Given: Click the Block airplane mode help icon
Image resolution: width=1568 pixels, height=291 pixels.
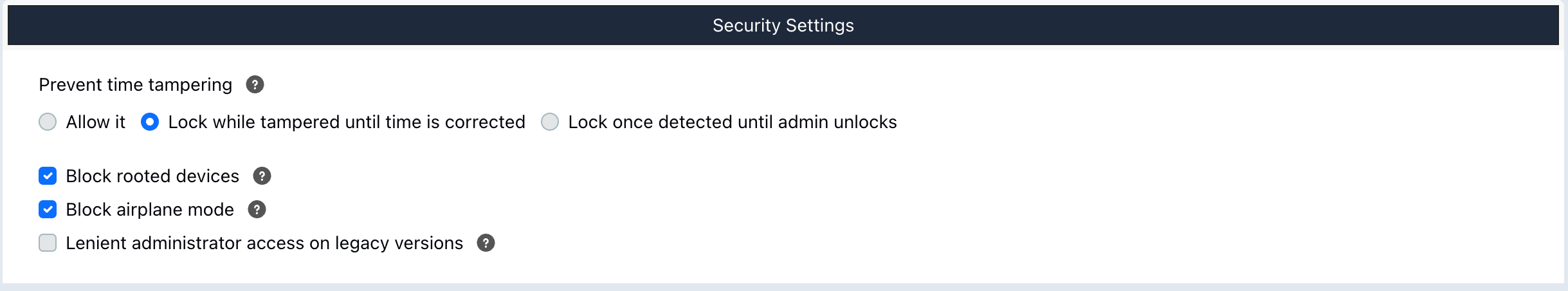Looking at the screenshot, I should pos(257,209).
